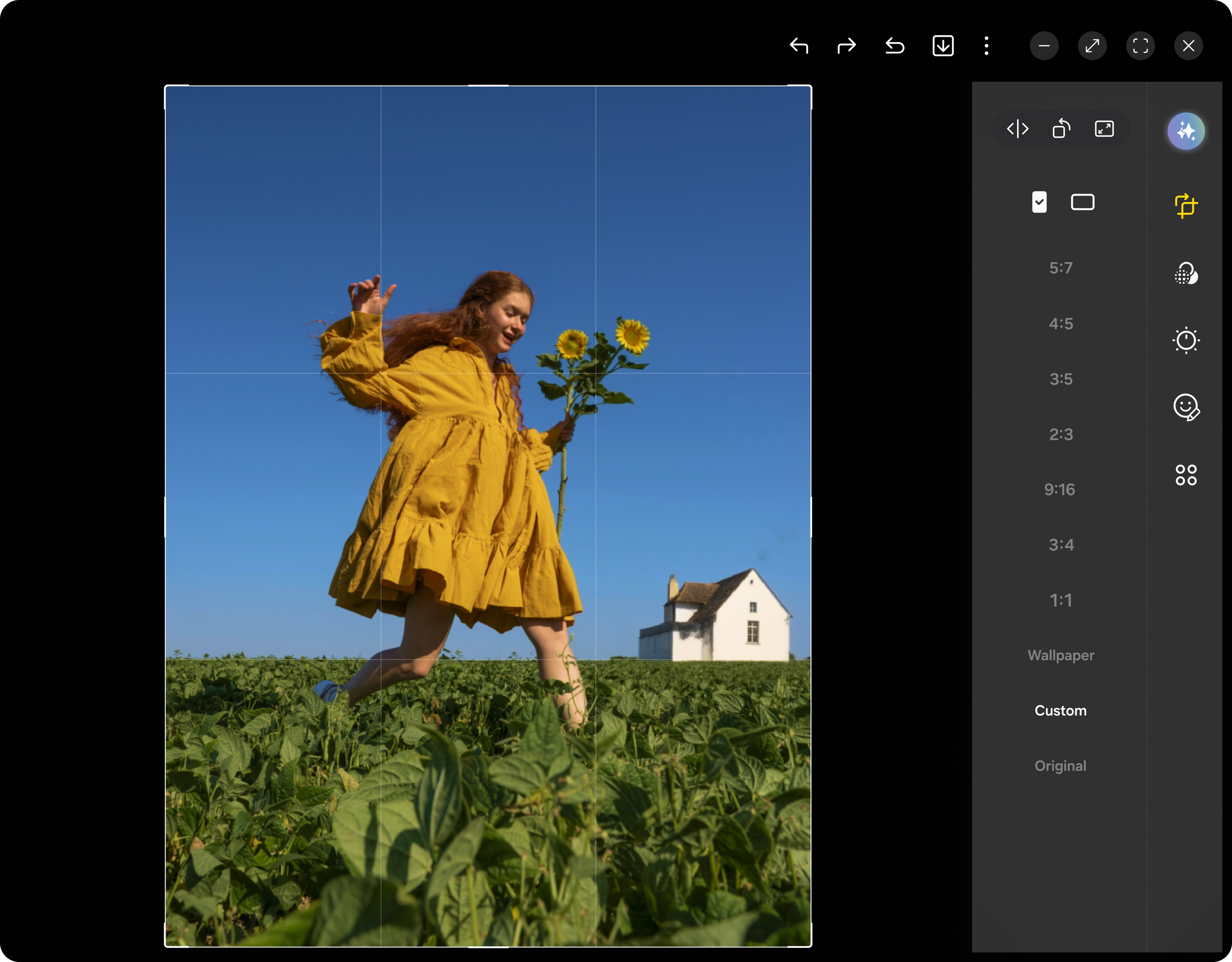Image resolution: width=1232 pixels, height=962 pixels.
Task: Click the resize/expand image icon
Action: pyautogui.click(x=1104, y=129)
